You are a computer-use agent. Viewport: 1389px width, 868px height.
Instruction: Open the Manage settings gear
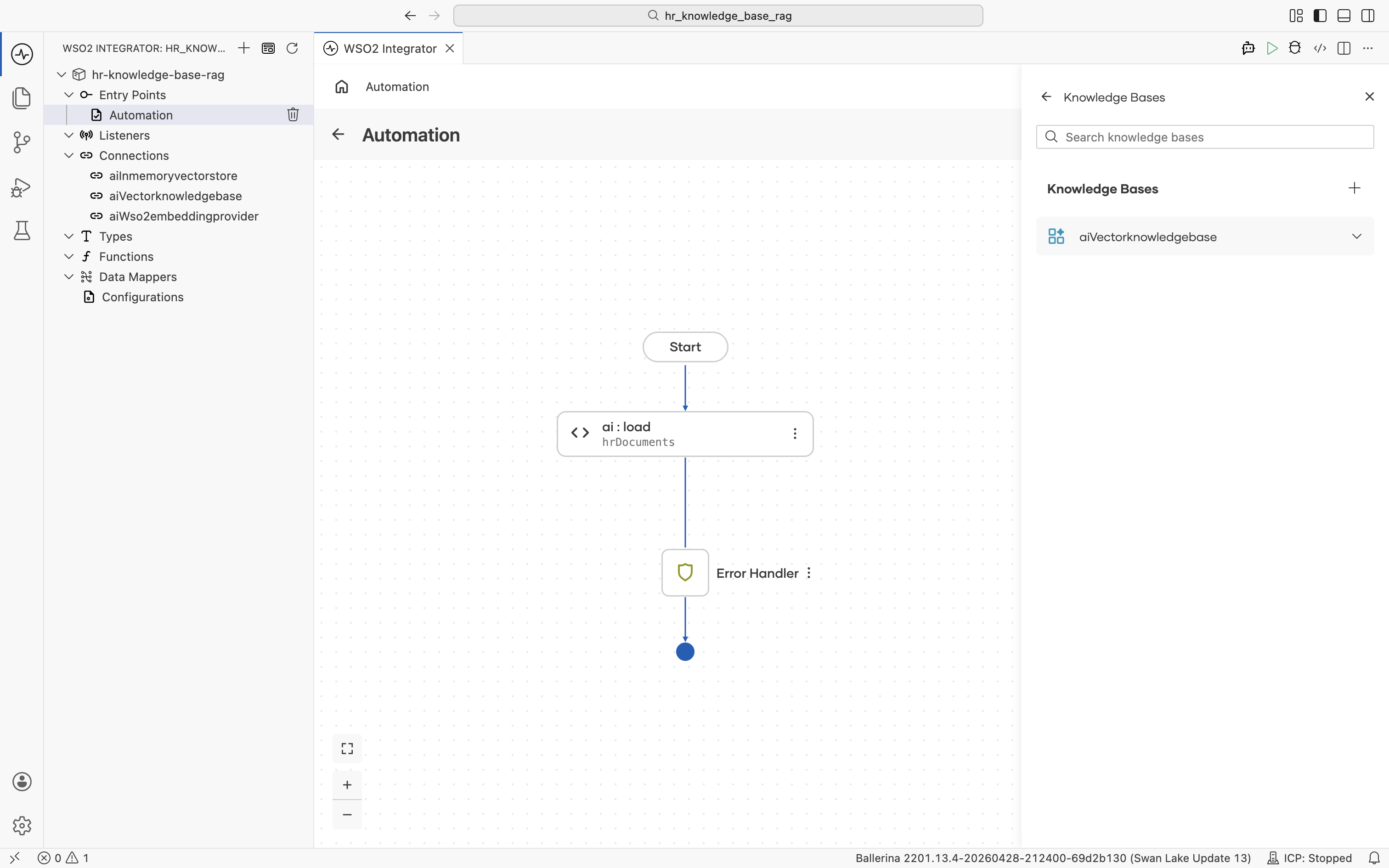[x=22, y=826]
